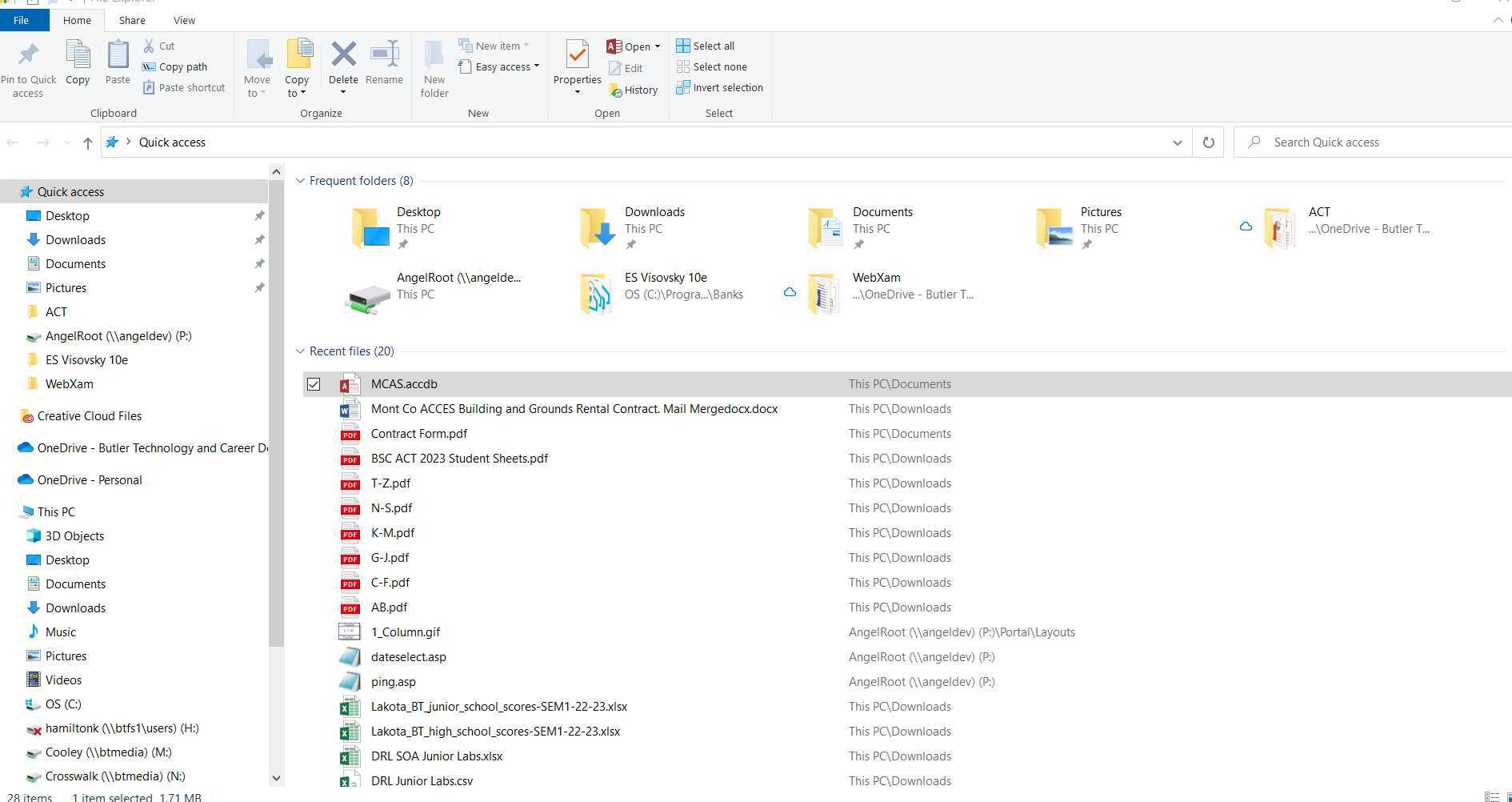The image size is (1512, 802).
Task: Click the Copy path icon
Action: coord(149,67)
